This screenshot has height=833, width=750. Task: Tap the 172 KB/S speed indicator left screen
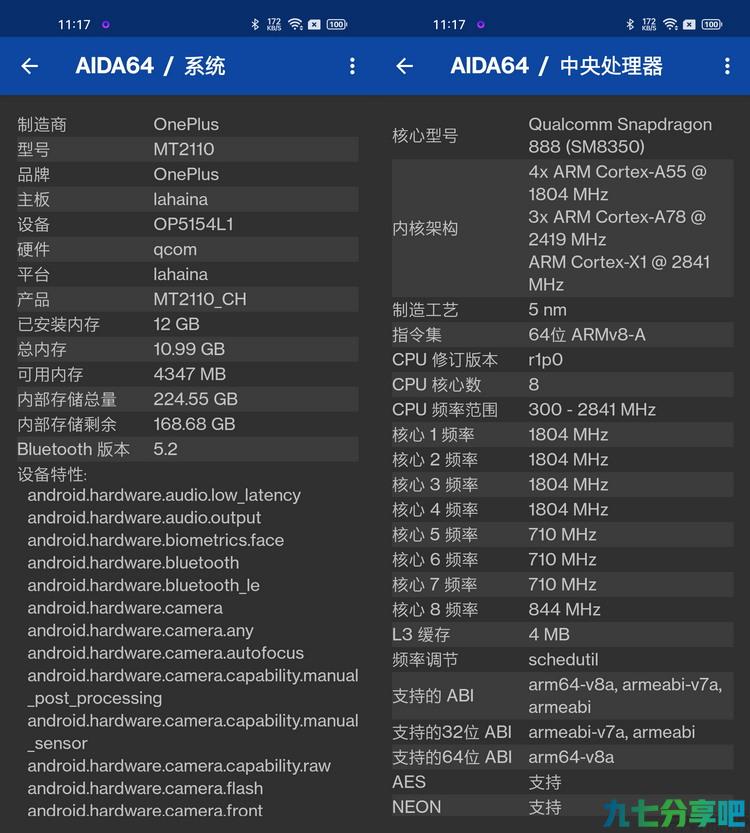pyautogui.click(x=274, y=24)
